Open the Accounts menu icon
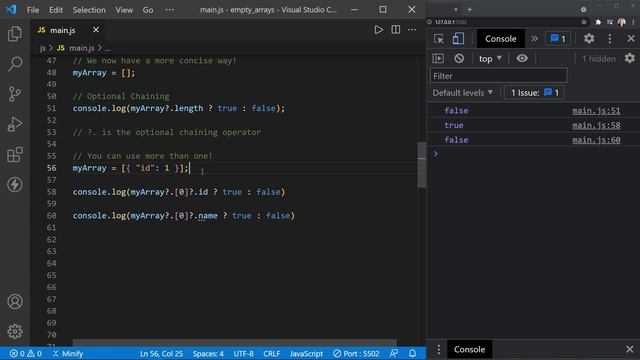 click(x=15, y=302)
